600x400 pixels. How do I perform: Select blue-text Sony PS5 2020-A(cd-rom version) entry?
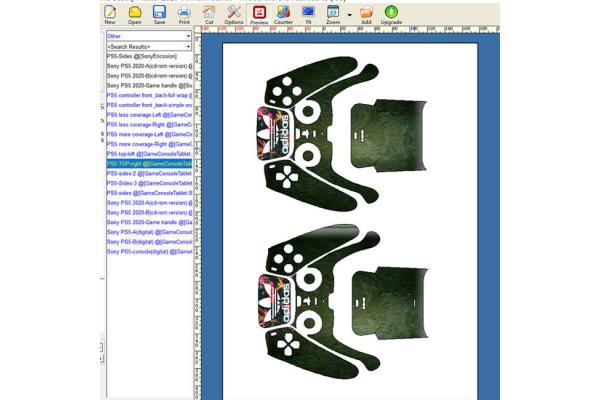coord(149,203)
